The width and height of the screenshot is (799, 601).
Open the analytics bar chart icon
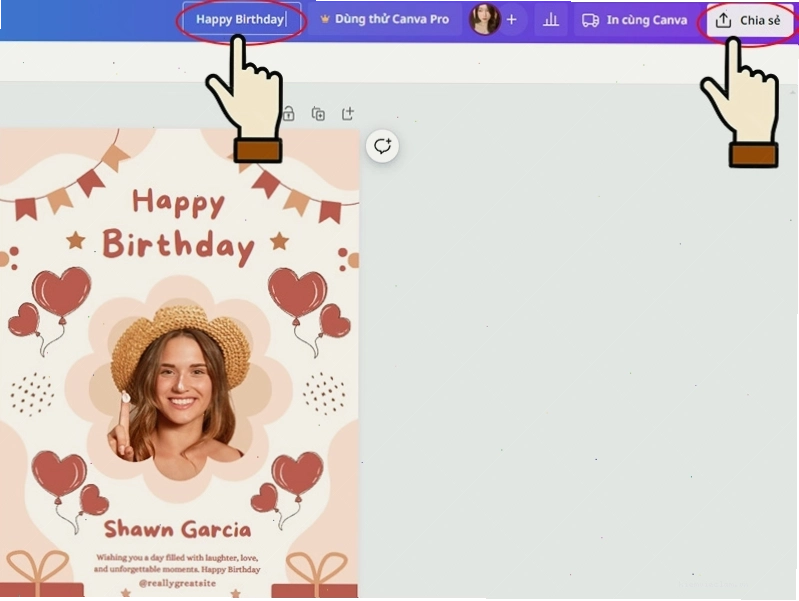(551, 20)
